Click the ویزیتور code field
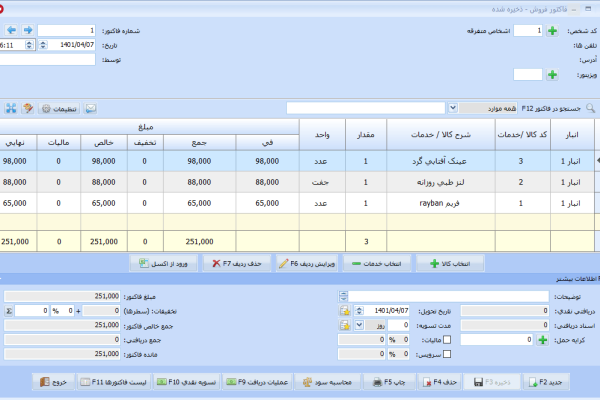 [528, 75]
